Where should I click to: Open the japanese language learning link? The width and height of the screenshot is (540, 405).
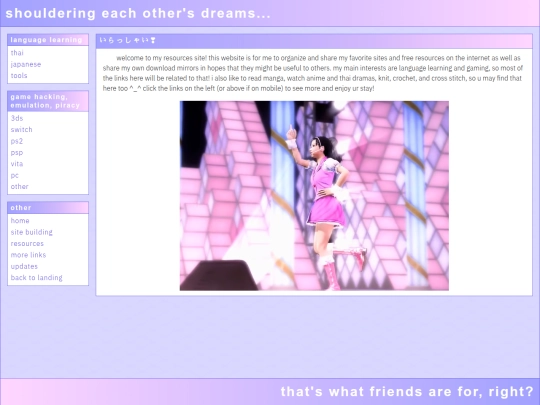26,64
